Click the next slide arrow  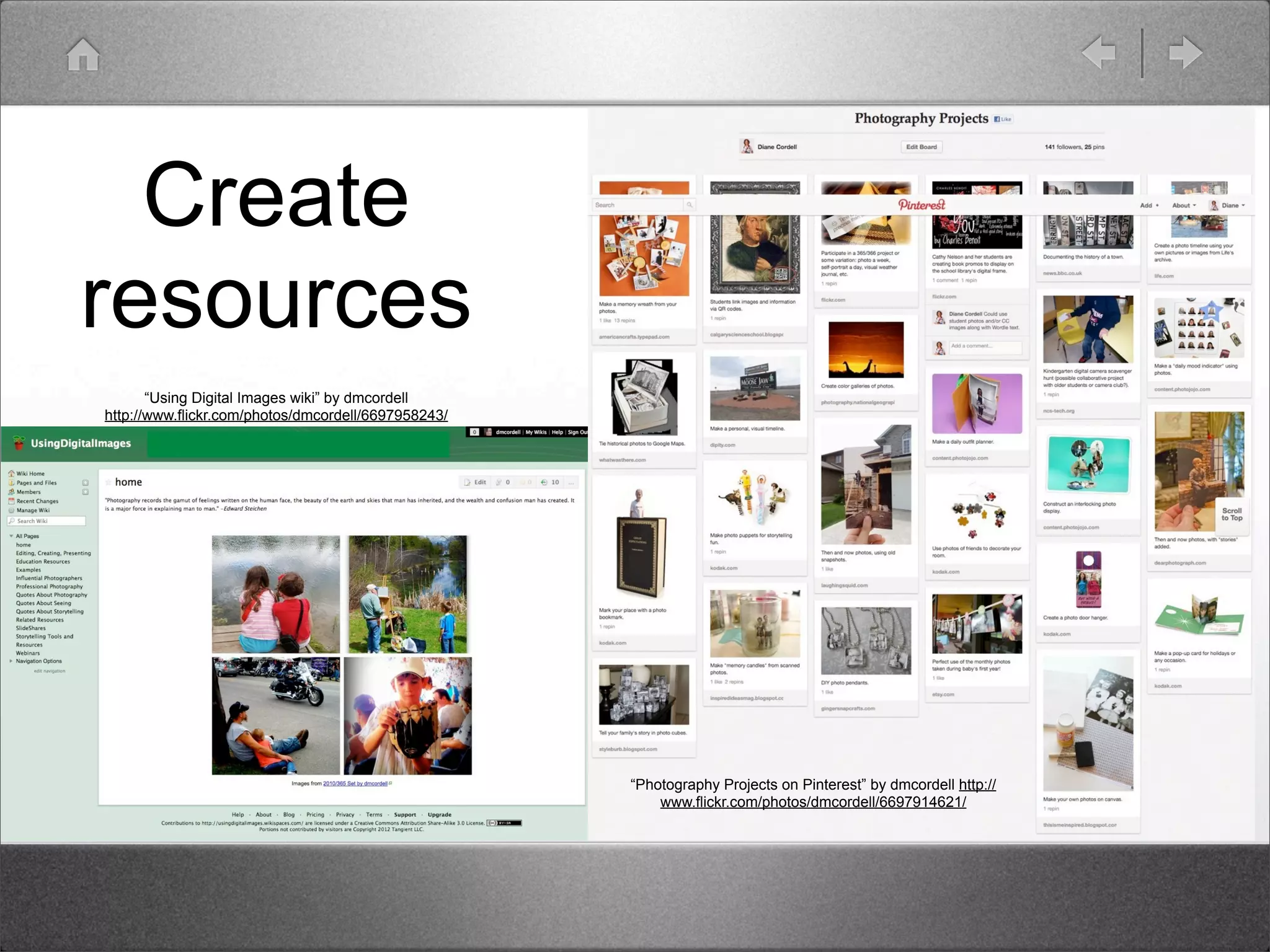tap(1185, 53)
